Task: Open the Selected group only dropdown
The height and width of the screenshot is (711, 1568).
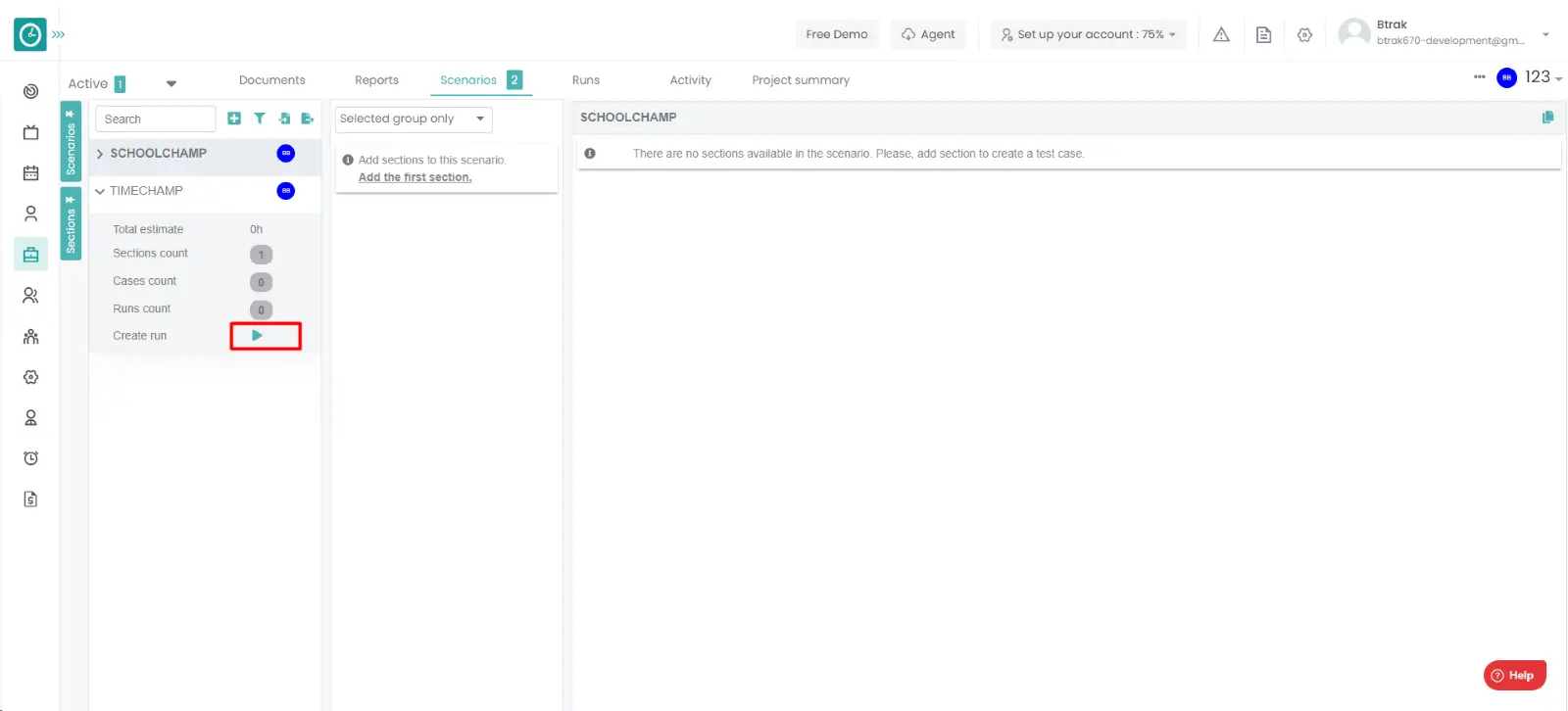Action: [412, 118]
